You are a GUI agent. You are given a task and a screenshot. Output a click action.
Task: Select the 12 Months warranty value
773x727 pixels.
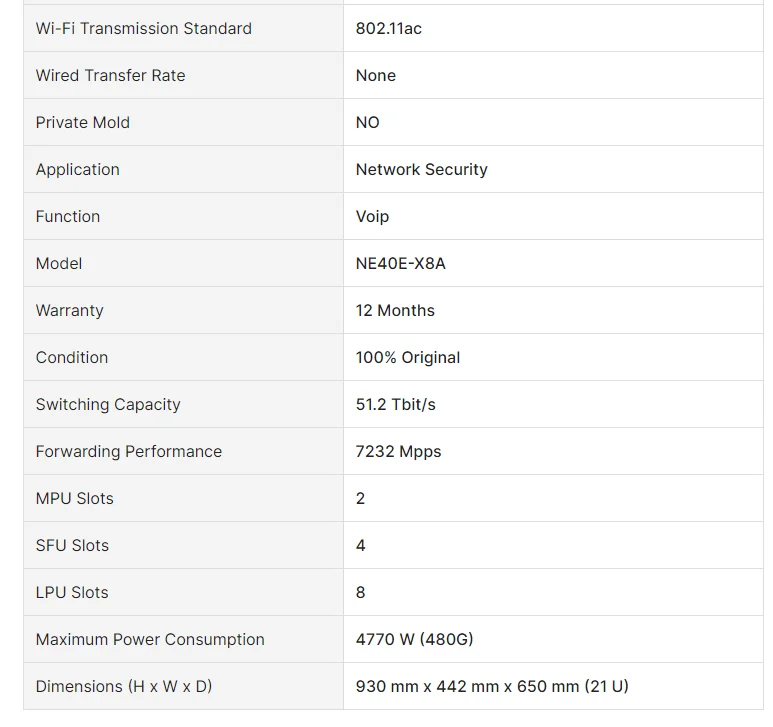point(395,311)
